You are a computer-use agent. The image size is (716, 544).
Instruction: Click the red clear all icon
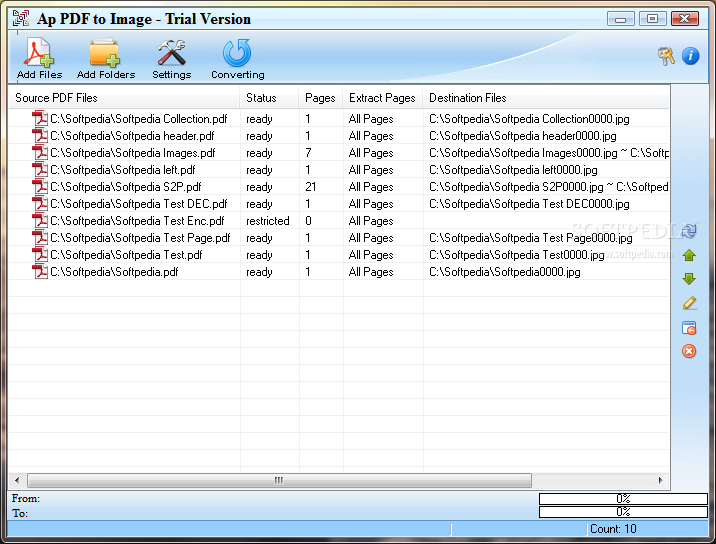[689, 351]
